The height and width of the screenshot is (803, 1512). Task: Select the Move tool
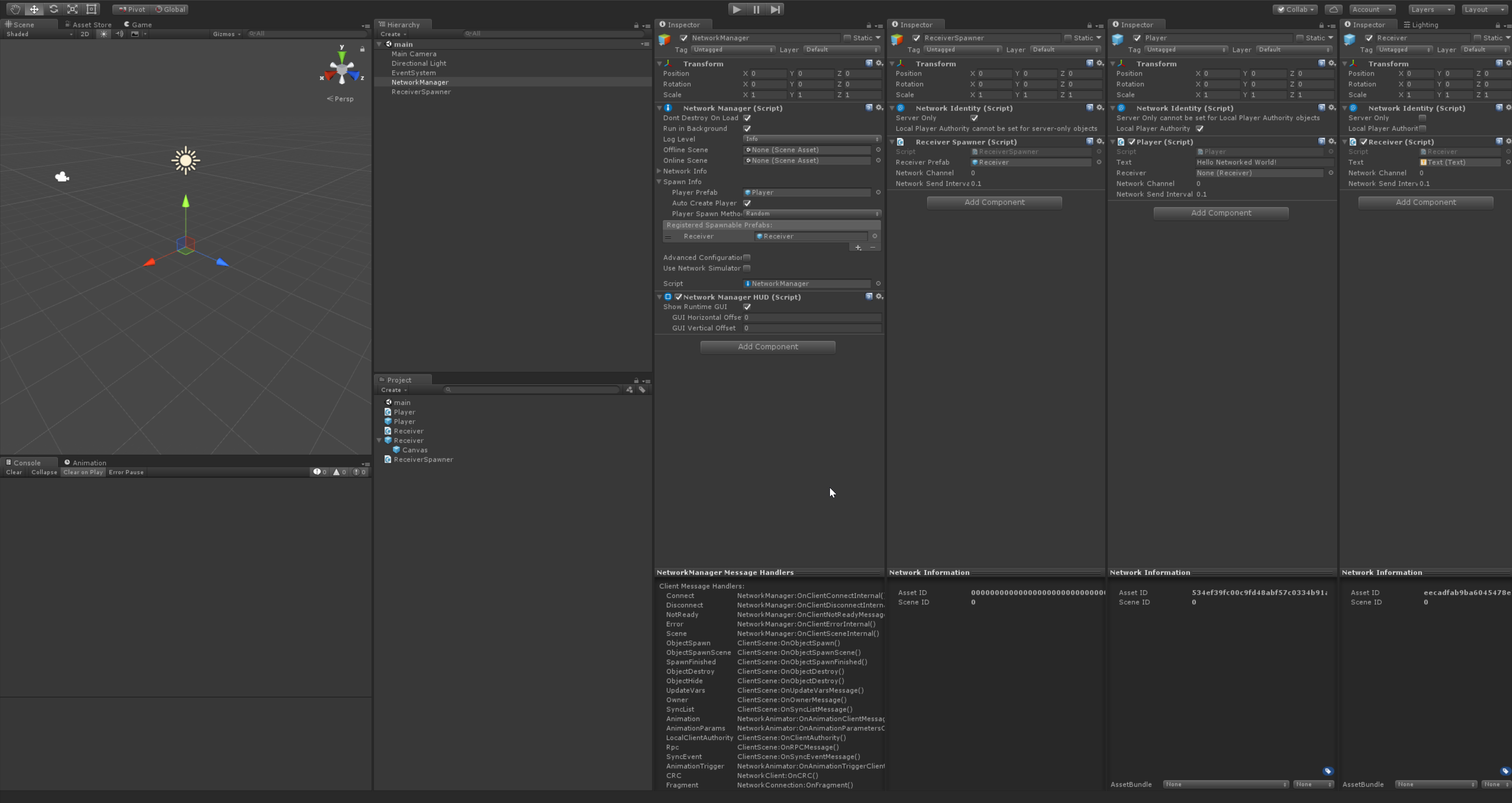tap(34, 9)
